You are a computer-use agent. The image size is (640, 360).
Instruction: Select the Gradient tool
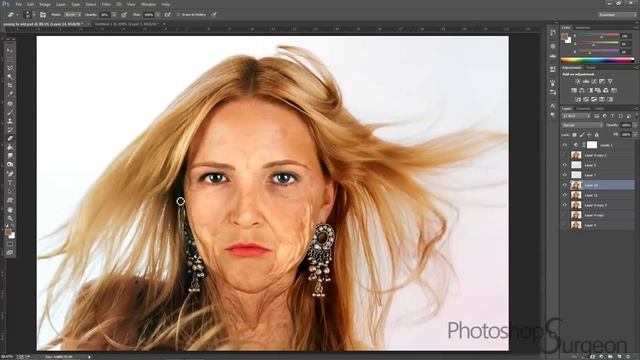pos(10,147)
